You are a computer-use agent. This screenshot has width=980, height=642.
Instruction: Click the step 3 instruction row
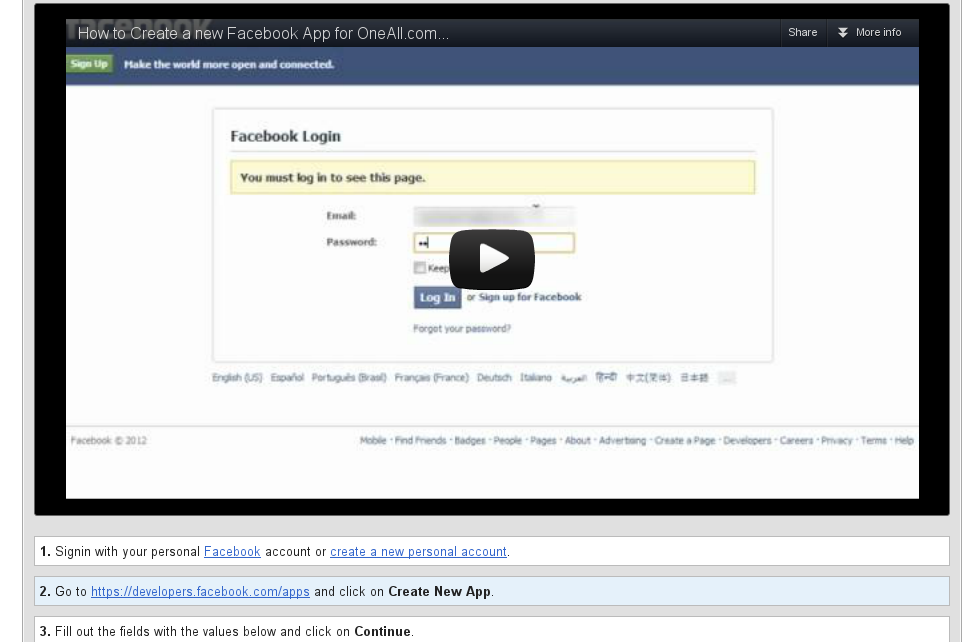(492, 629)
